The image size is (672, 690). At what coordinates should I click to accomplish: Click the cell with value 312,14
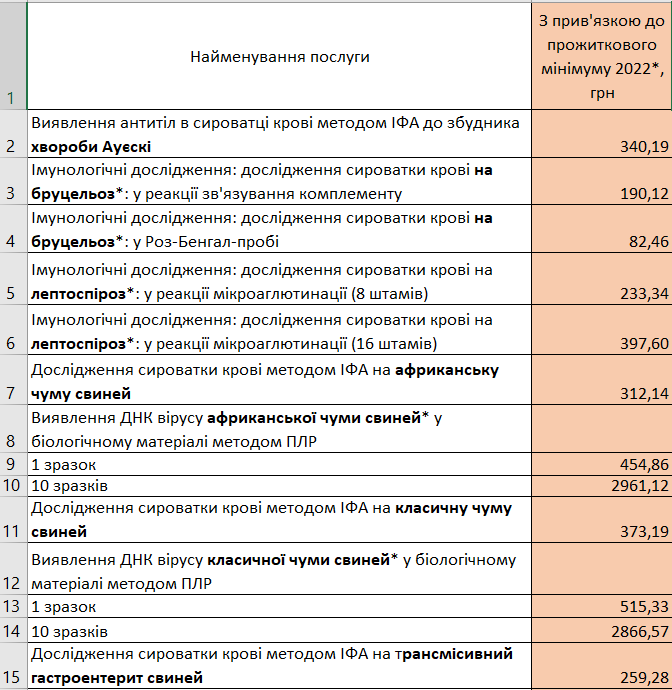pos(601,382)
